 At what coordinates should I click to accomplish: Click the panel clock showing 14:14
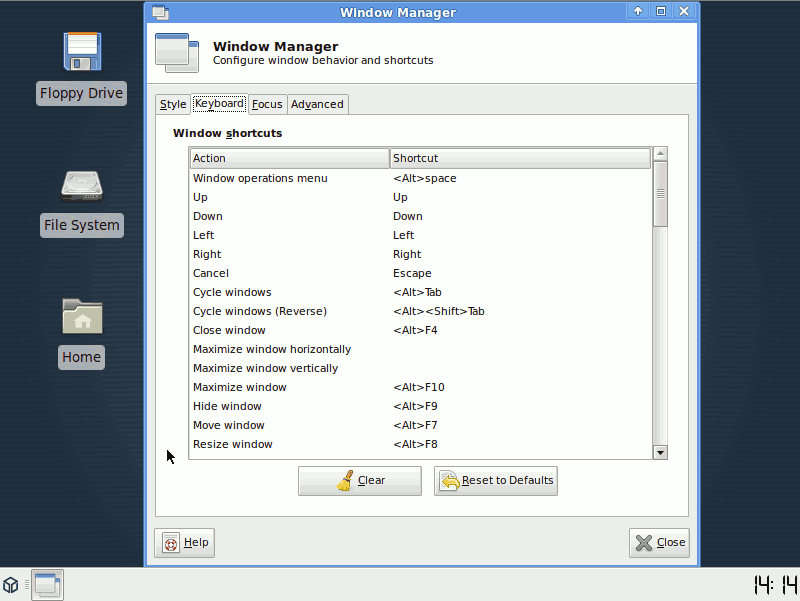coord(774,584)
